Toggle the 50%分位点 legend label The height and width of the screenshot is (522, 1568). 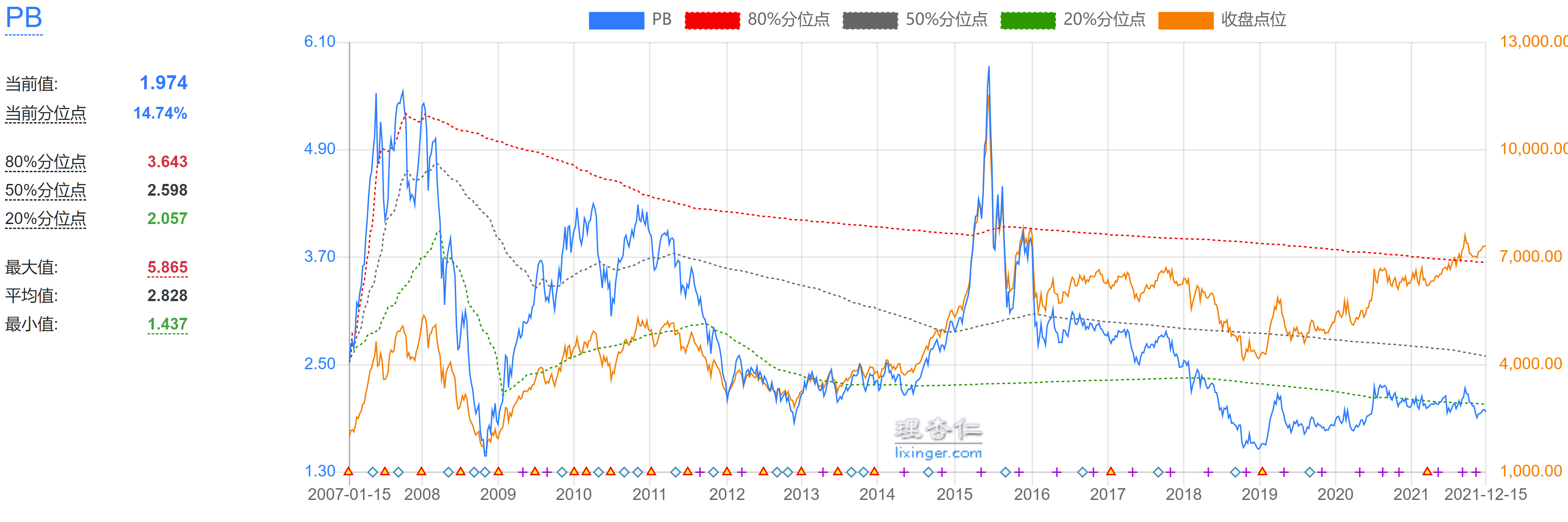(x=946, y=20)
